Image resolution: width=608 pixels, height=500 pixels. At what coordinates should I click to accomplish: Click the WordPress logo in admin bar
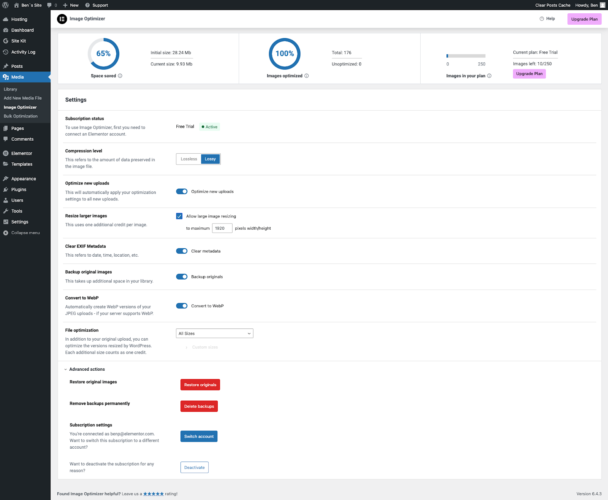(6, 4)
